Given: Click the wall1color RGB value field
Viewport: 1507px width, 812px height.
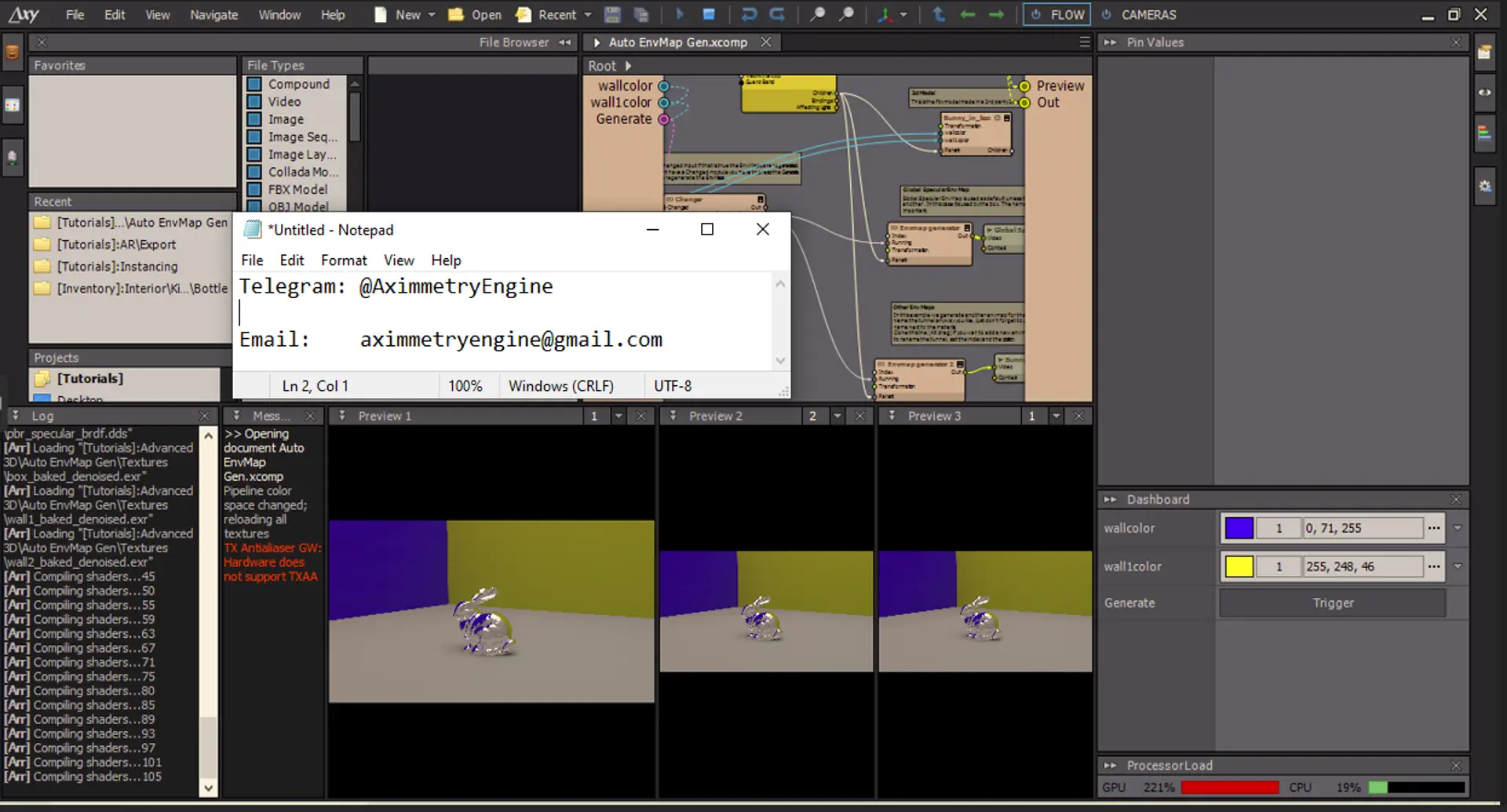Looking at the screenshot, I should pyautogui.click(x=1362, y=566).
